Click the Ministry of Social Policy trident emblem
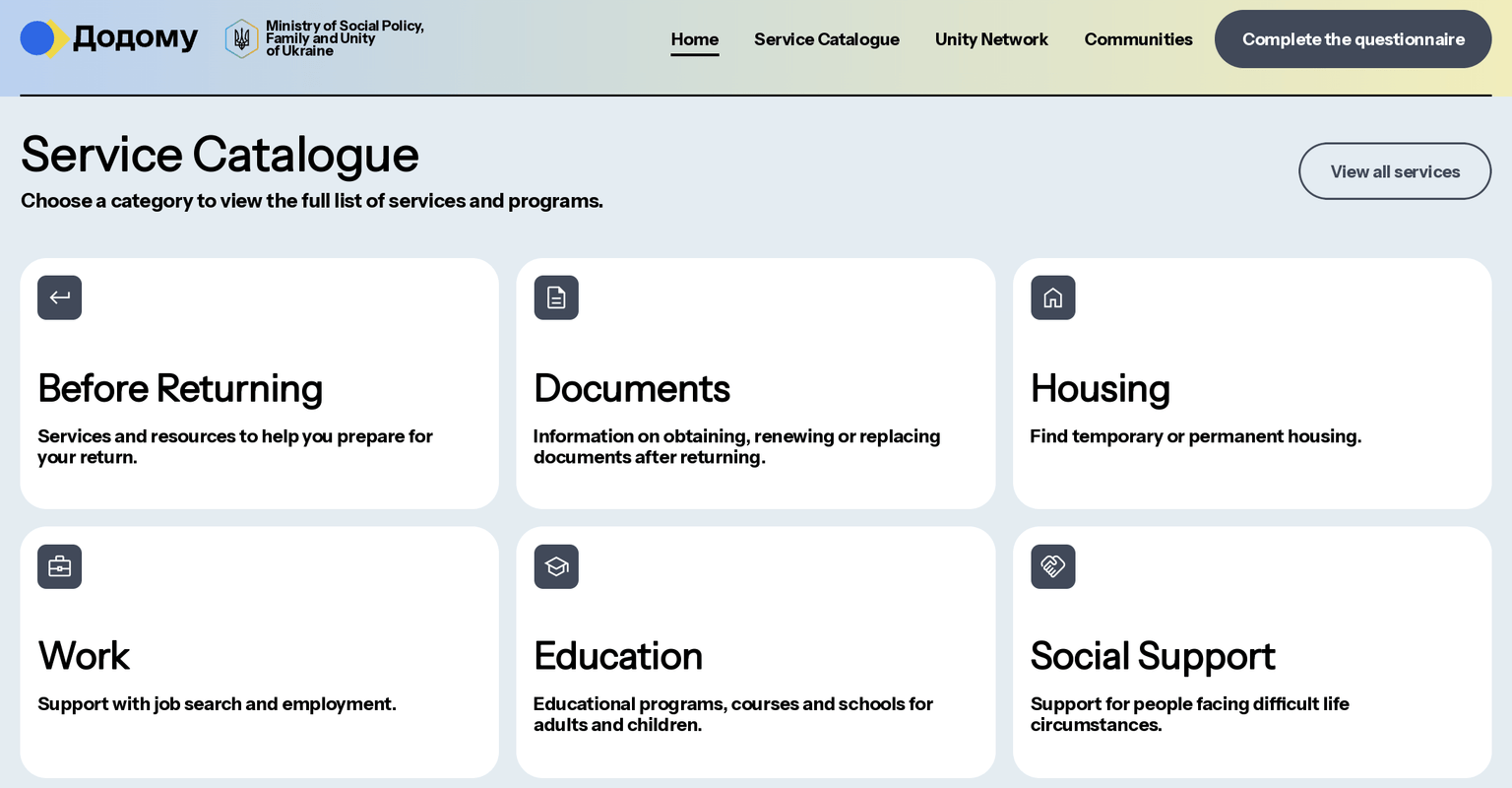 point(241,38)
